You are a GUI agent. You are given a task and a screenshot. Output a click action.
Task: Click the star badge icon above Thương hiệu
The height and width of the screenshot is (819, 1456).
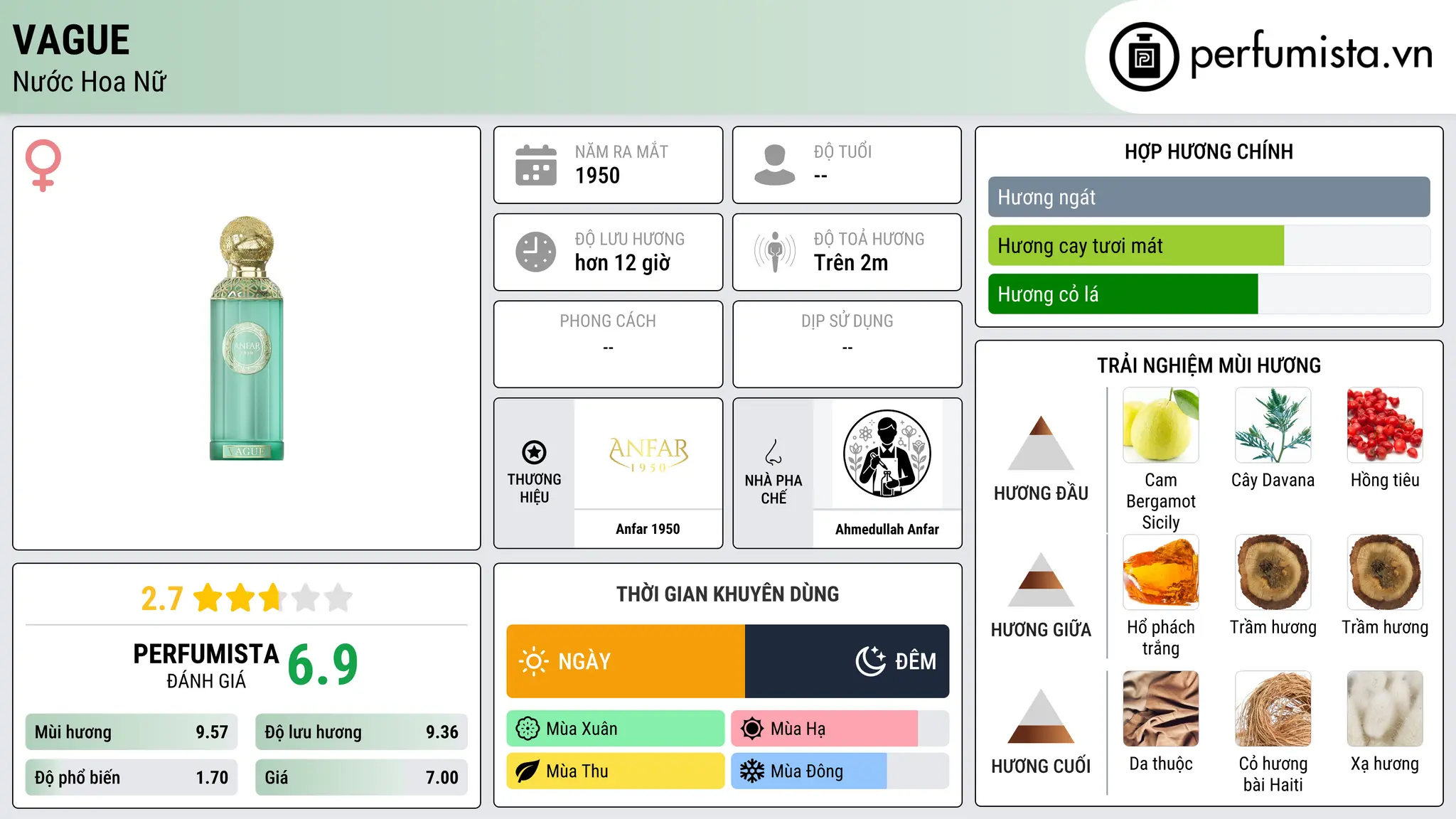tap(534, 452)
